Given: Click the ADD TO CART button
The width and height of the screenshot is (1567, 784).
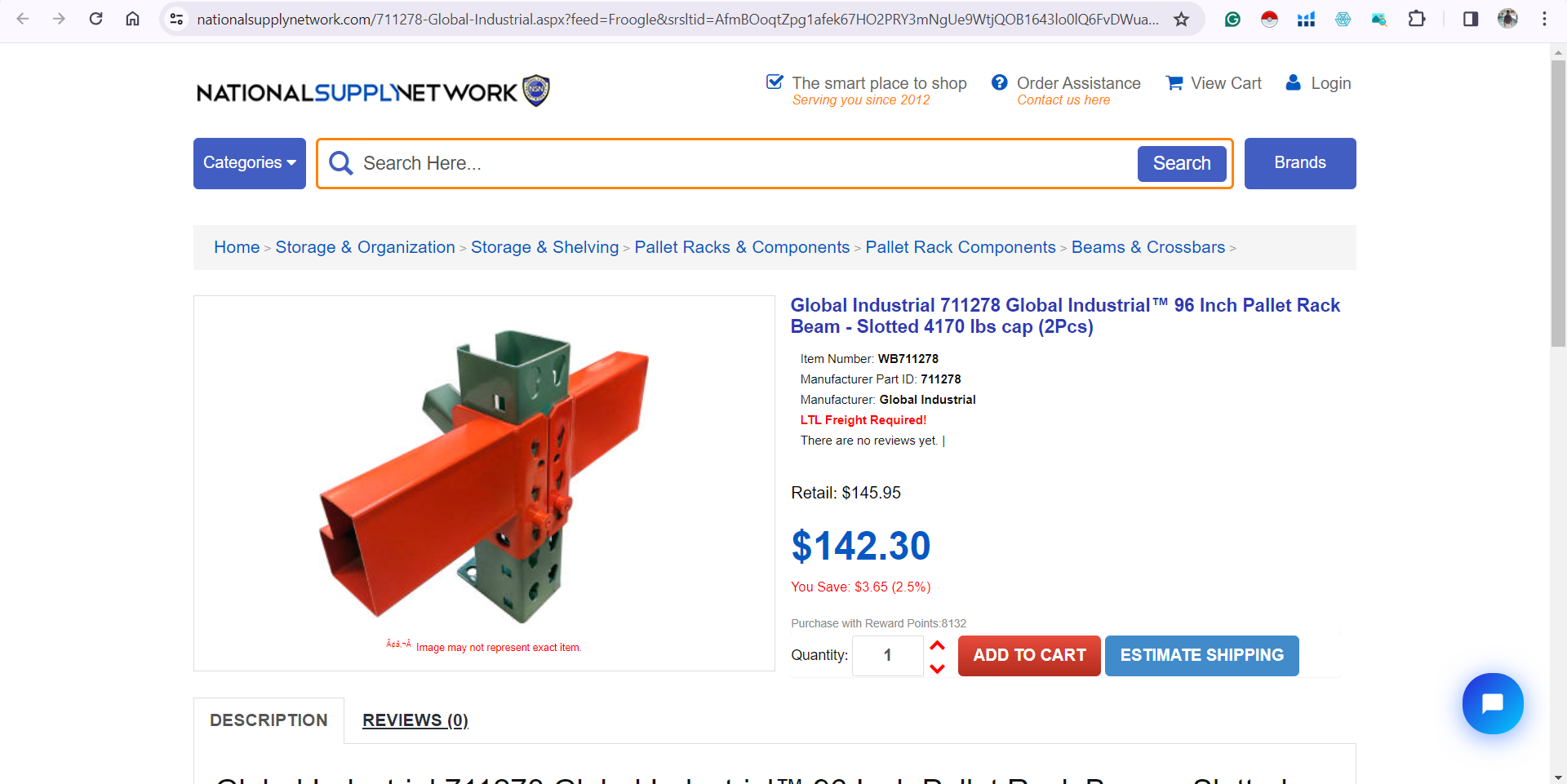Looking at the screenshot, I should (1029, 655).
